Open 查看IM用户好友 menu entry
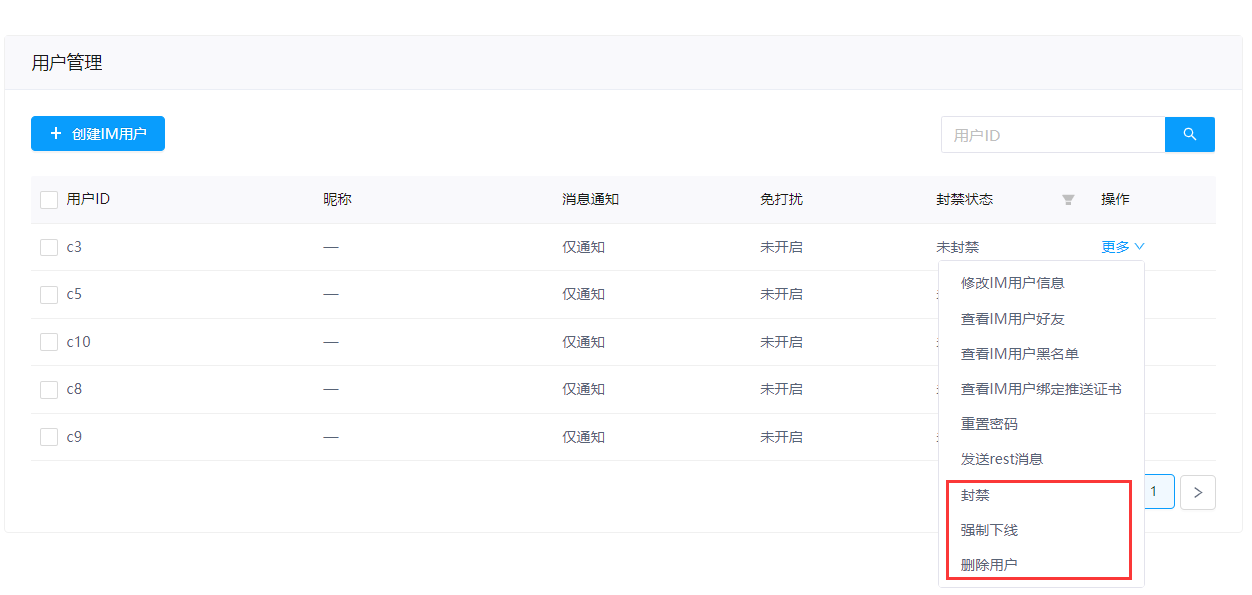Image resolution: width=1252 pixels, height=595 pixels. (1012, 319)
